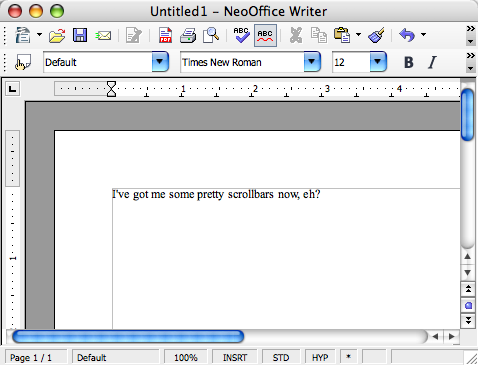Click the Undo arrow icon
This screenshot has height=365, width=478.
pyautogui.click(x=407, y=35)
